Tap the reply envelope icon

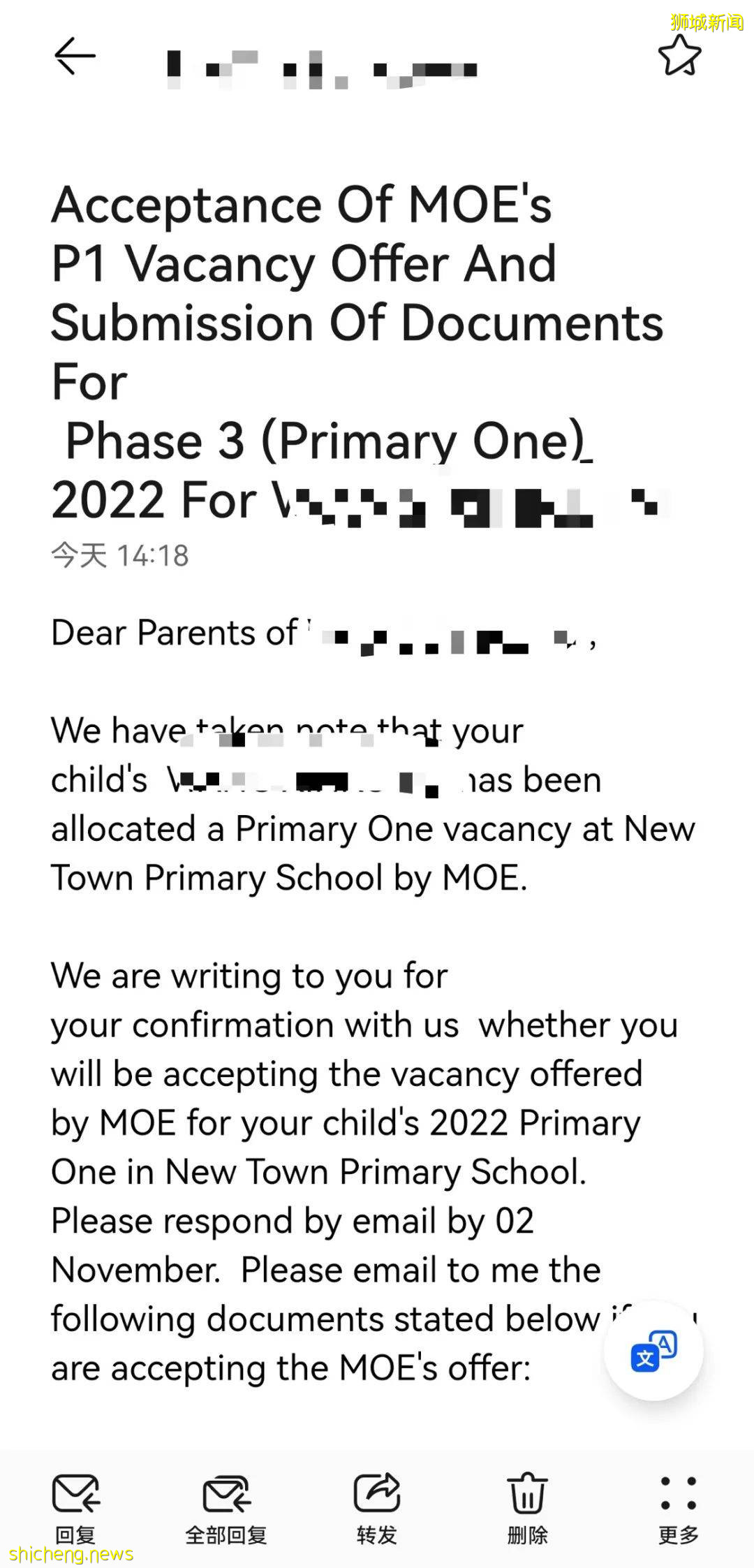coord(75,1492)
